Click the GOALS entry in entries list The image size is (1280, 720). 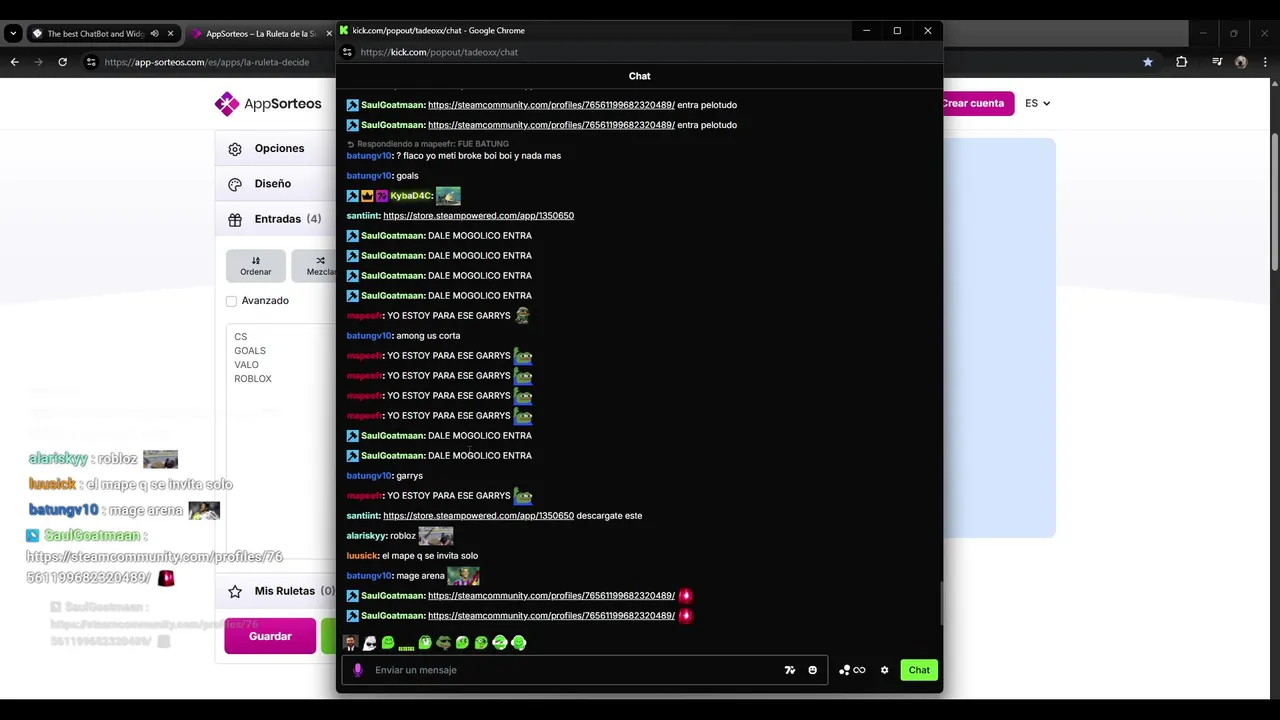pyautogui.click(x=250, y=351)
